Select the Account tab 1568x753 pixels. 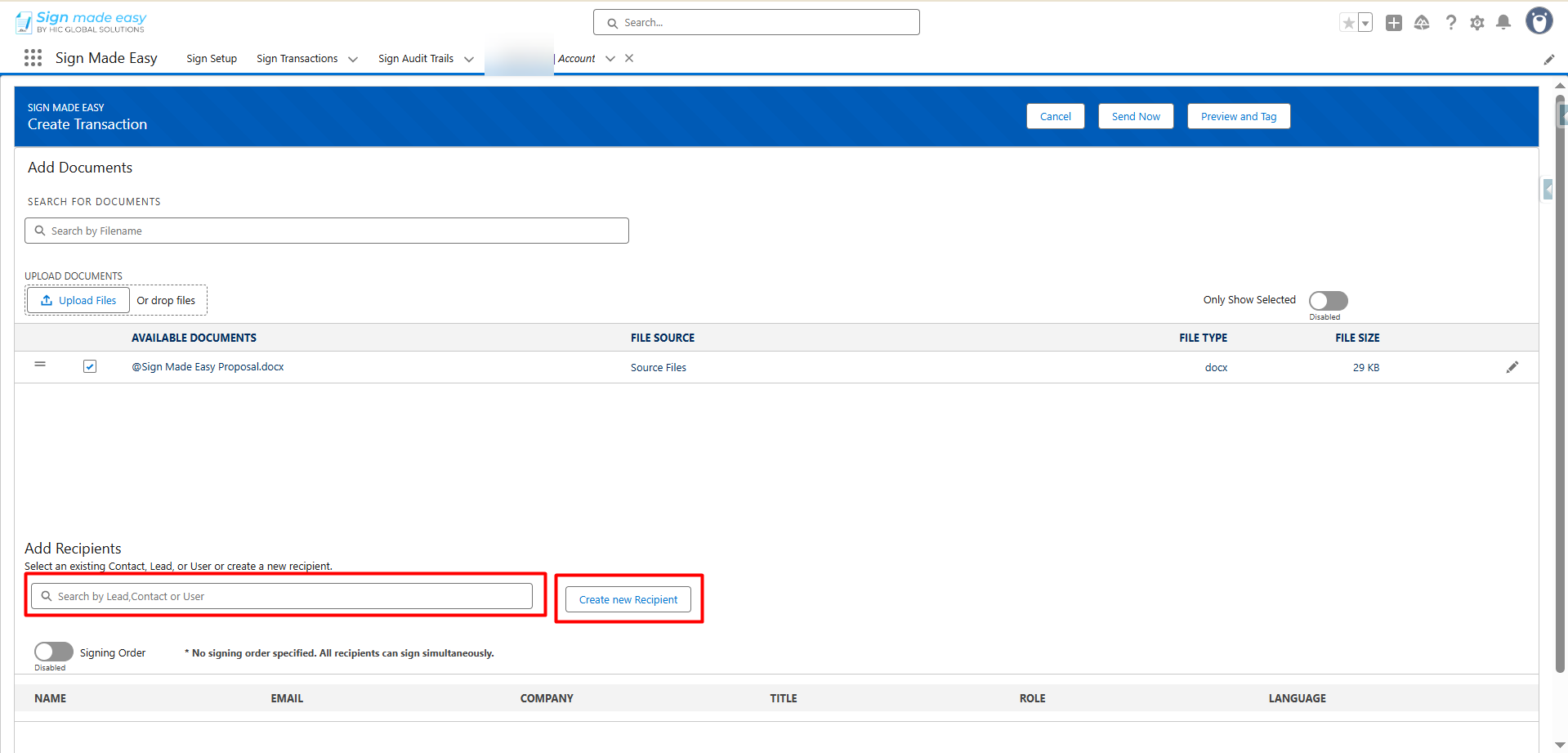tap(577, 59)
